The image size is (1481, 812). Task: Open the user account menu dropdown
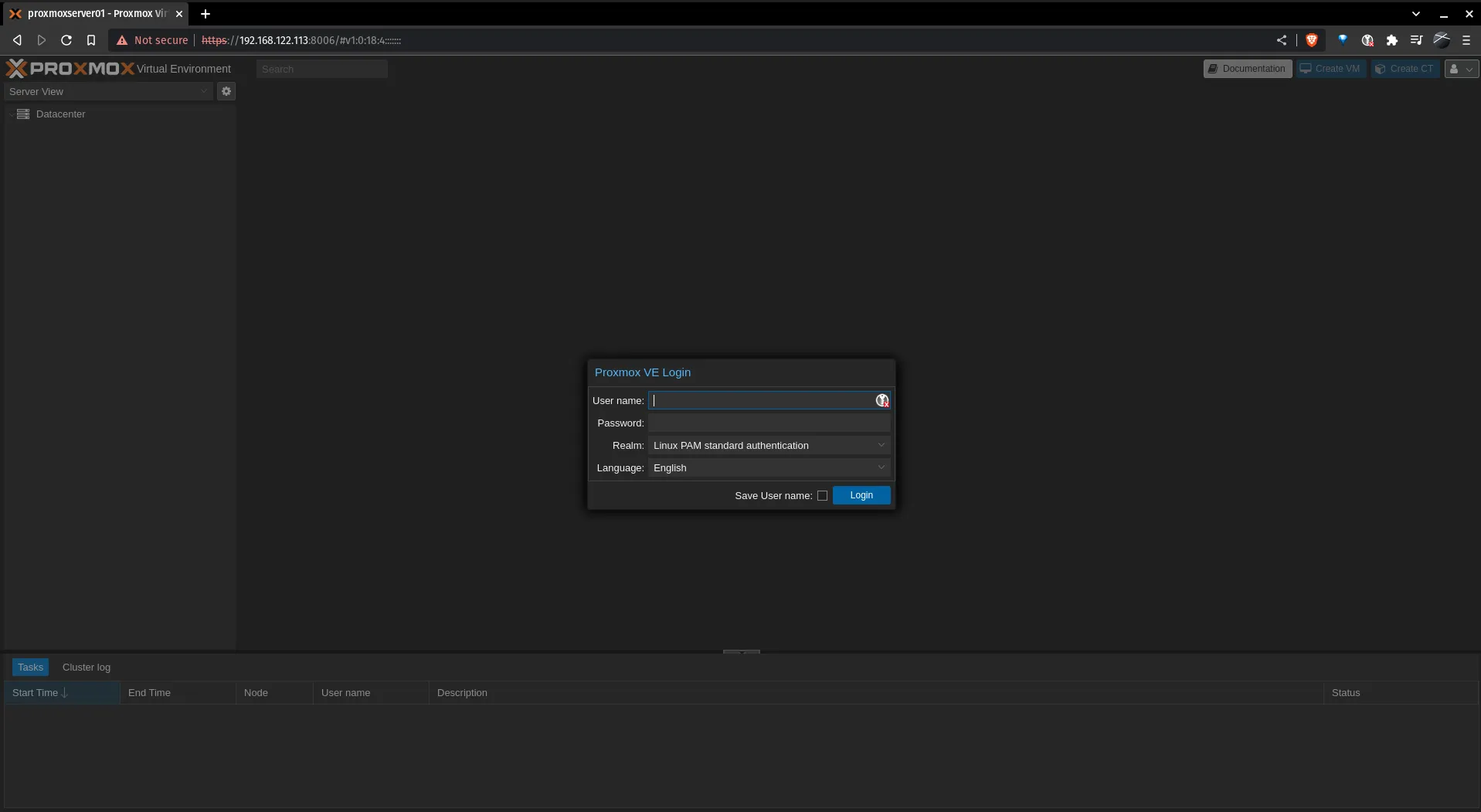1461,69
